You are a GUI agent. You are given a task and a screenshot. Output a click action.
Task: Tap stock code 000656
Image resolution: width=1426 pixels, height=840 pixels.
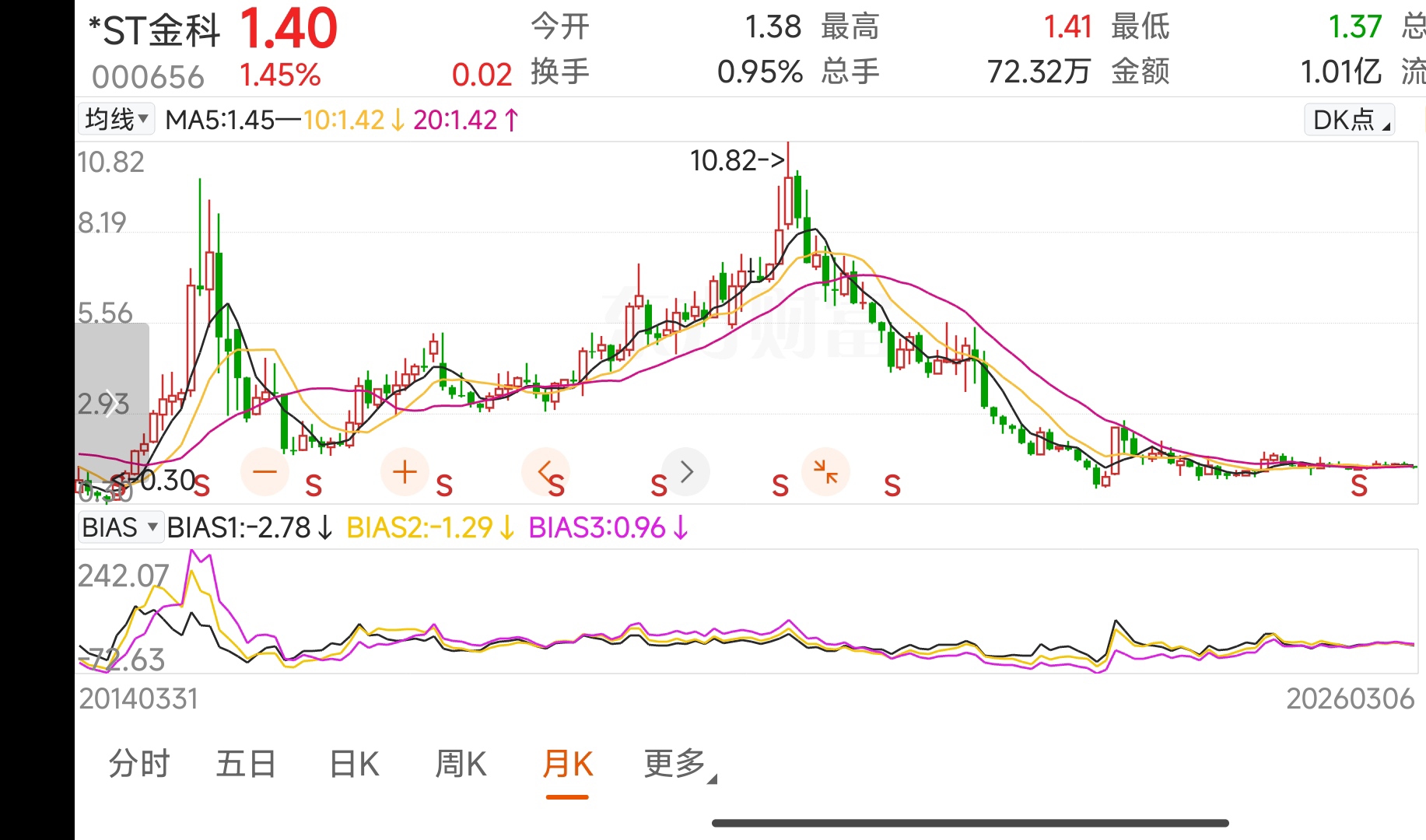(x=148, y=77)
